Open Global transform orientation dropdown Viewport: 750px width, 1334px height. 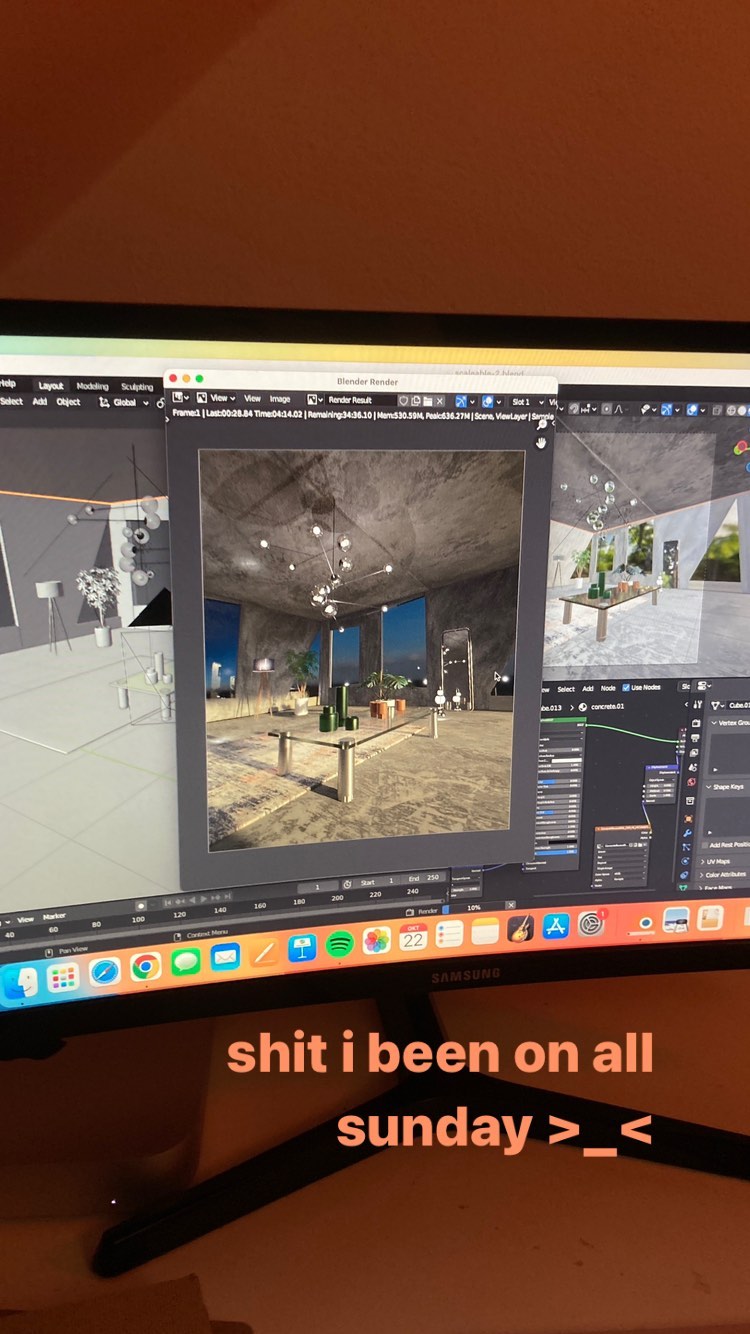click(x=124, y=402)
